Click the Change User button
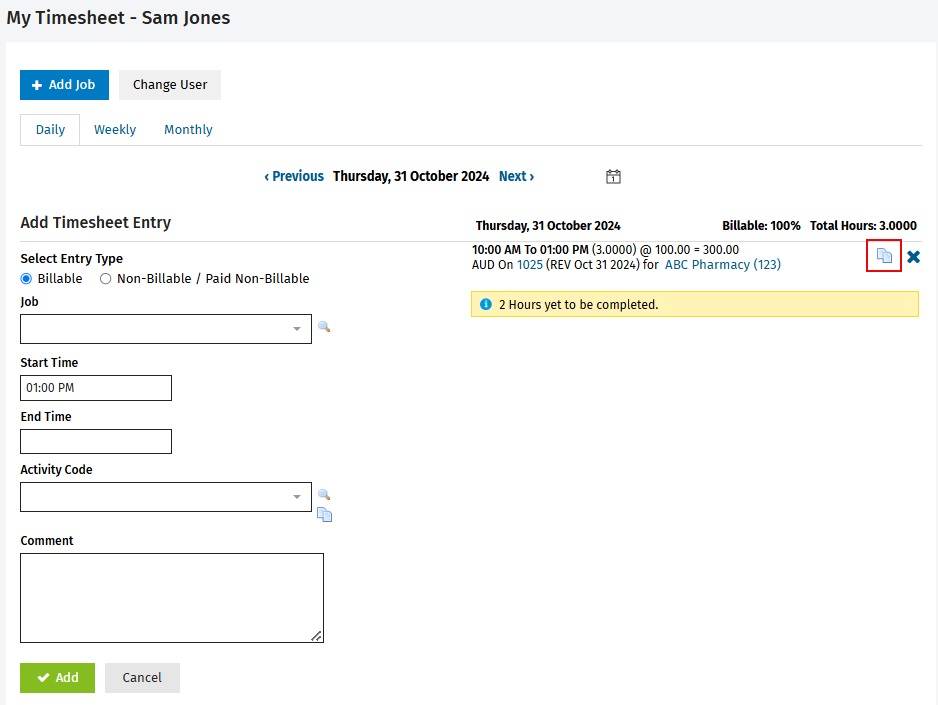Screen dimensions: 938x705 pos(170,85)
